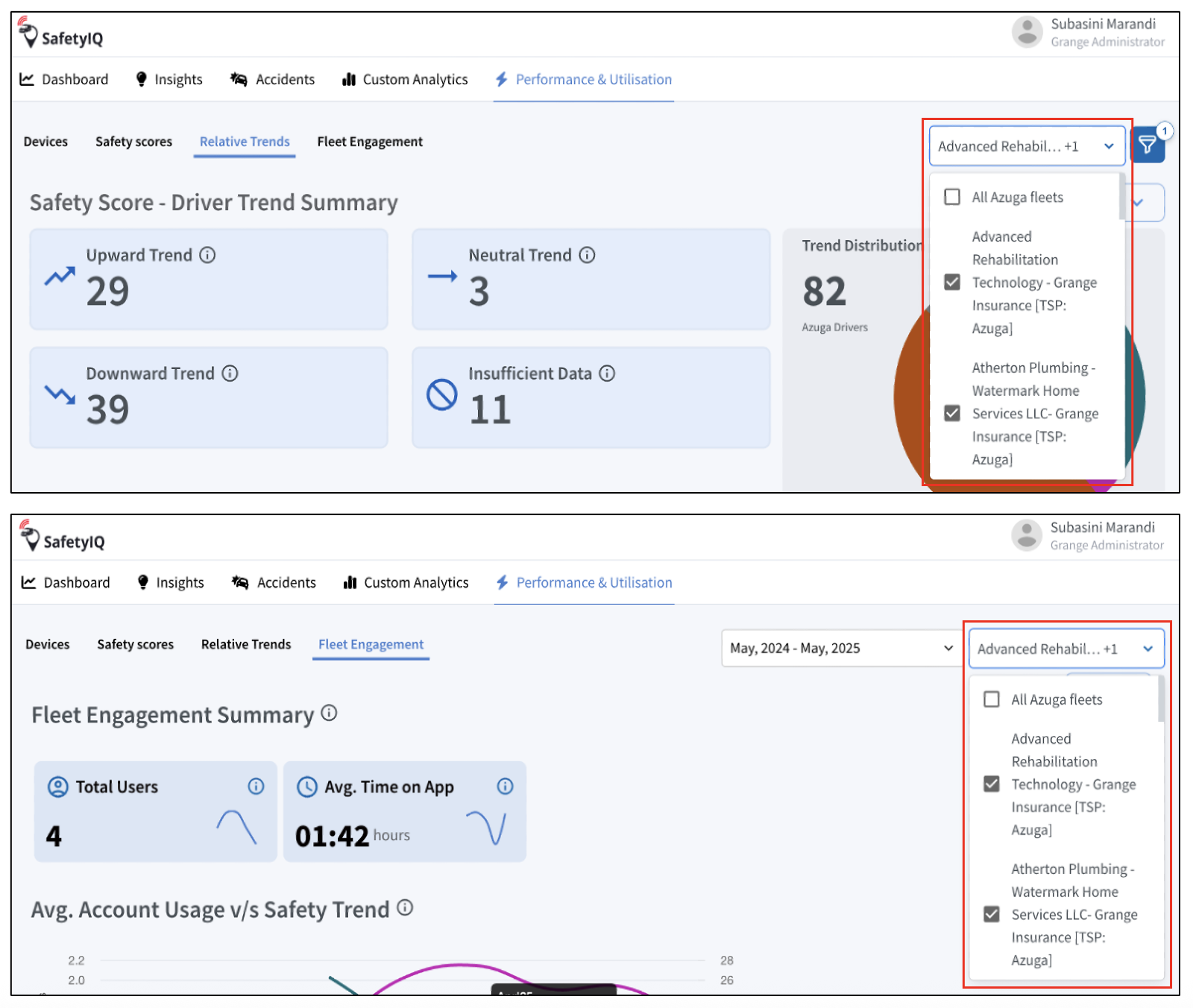Click info icon on Total Users card
This screenshot has height=1008, width=1193.
256,786
